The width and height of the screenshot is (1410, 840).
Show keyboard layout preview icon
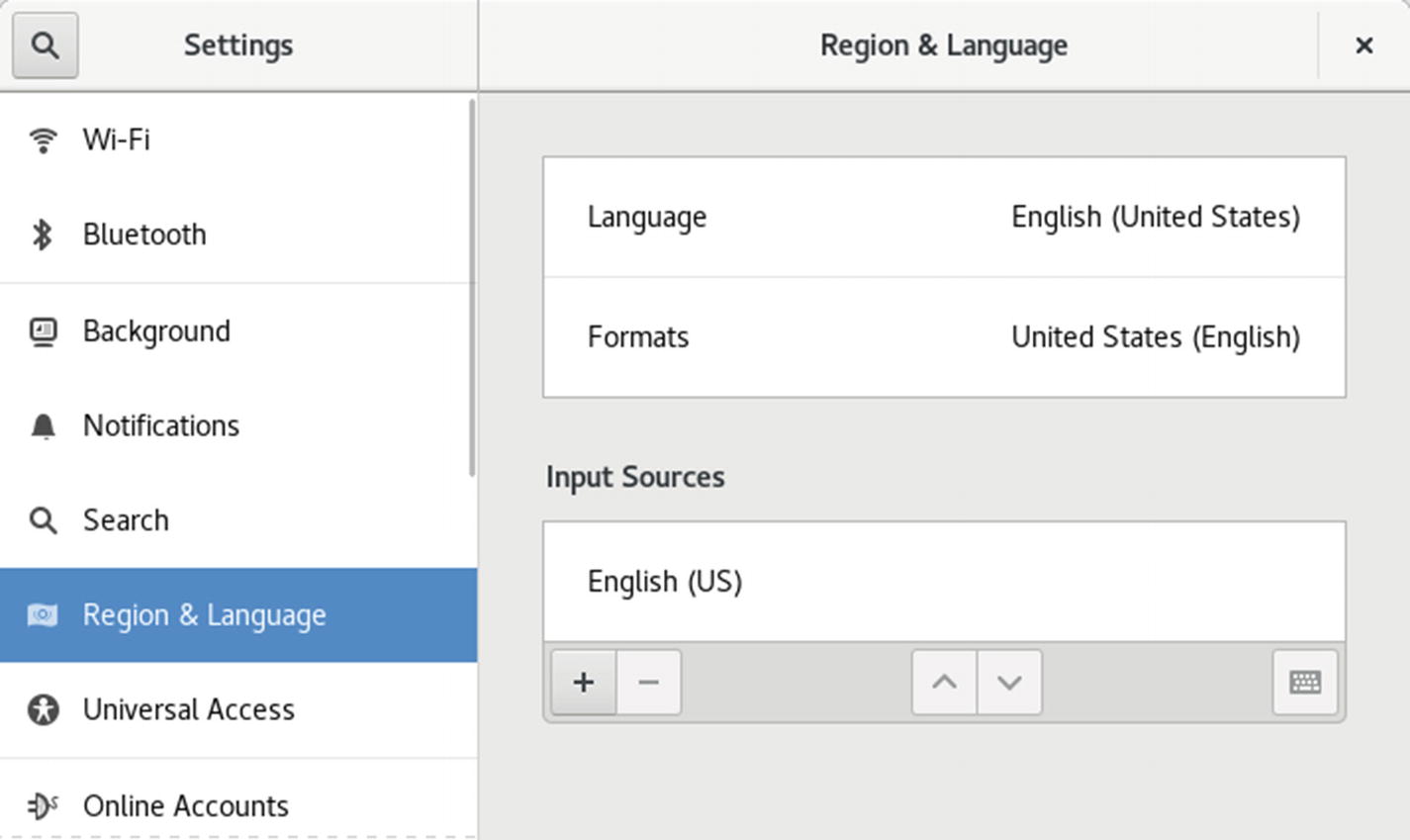click(x=1305, y=682)
